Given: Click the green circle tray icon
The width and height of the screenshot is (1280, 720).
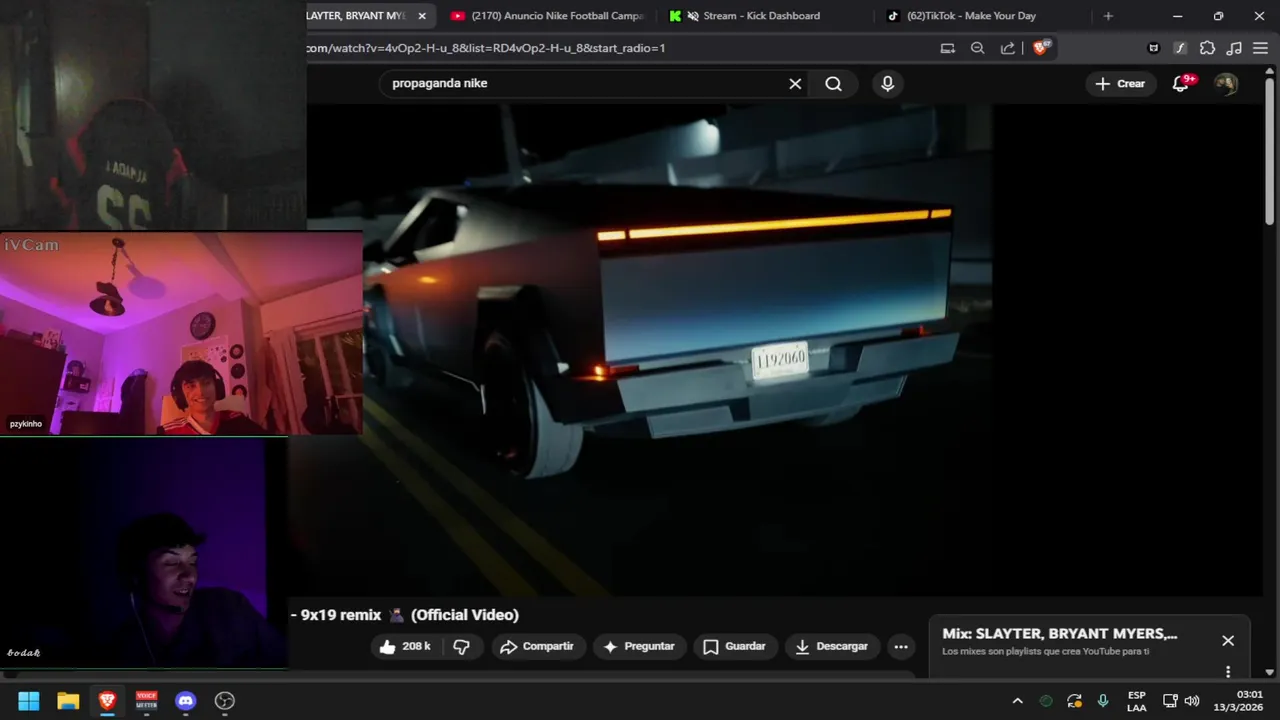Looking at the screenshot, I should tap(1046, 701).
